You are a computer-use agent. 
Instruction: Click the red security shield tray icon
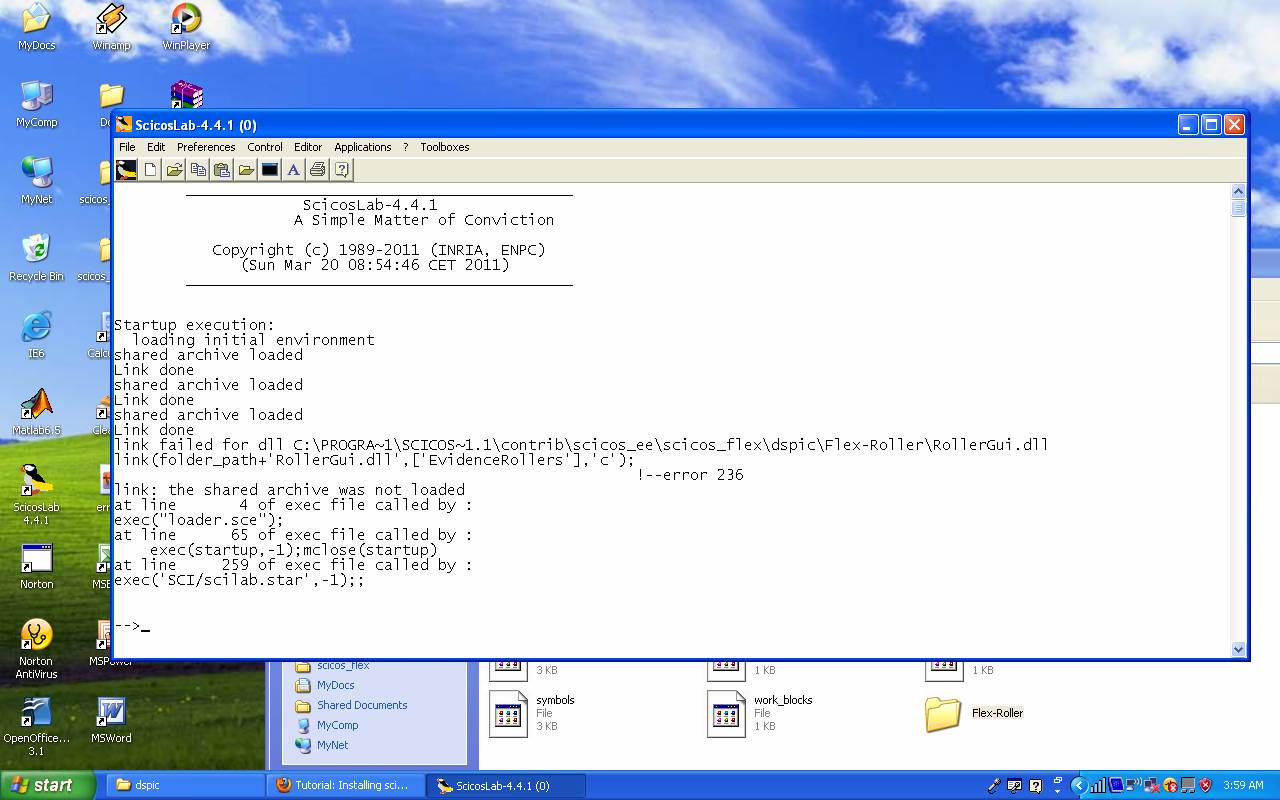1205,786
